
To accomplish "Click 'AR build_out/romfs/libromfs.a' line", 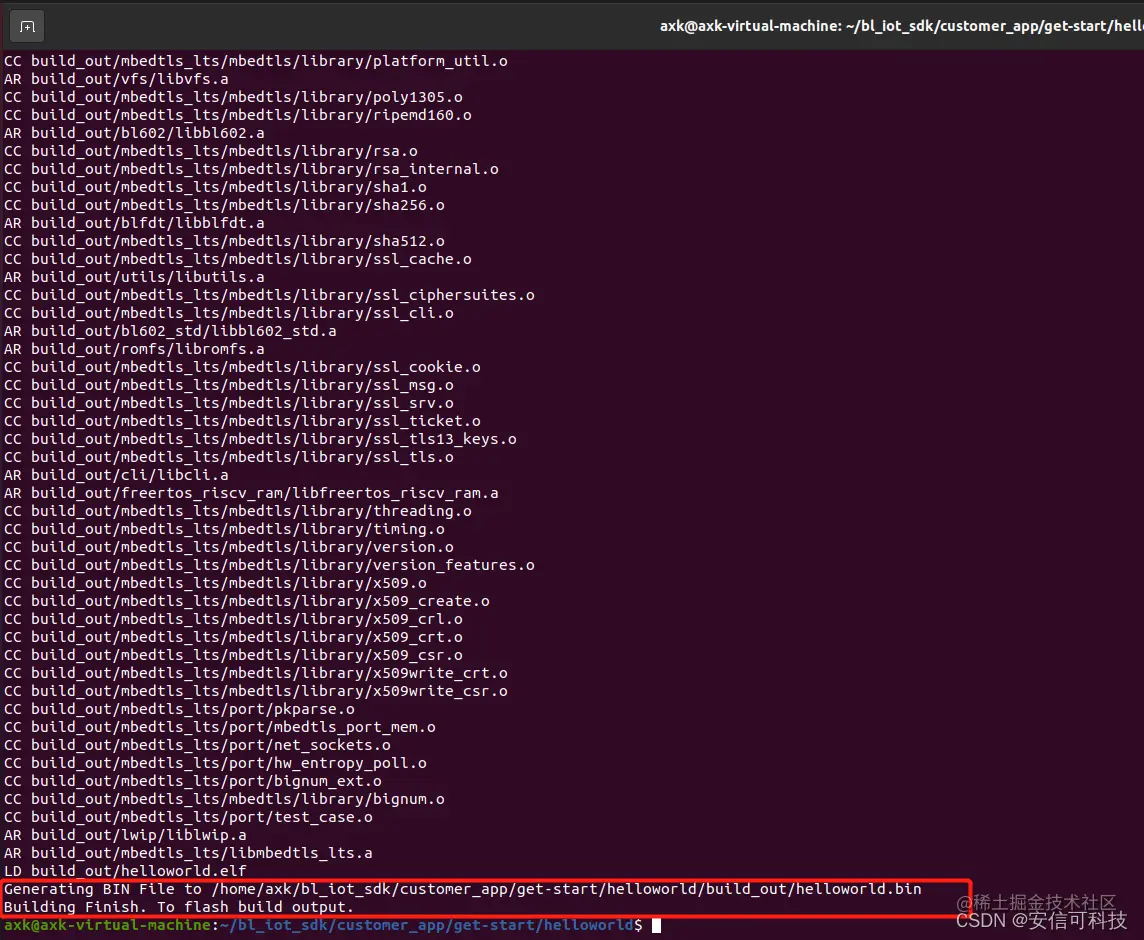I will [x=134, y=349].
